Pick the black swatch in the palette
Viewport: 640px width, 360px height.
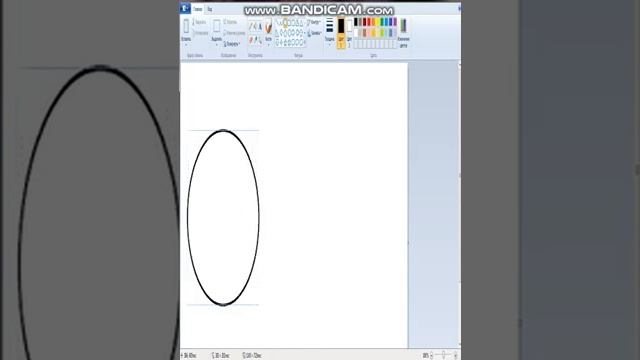coord(356,22)
